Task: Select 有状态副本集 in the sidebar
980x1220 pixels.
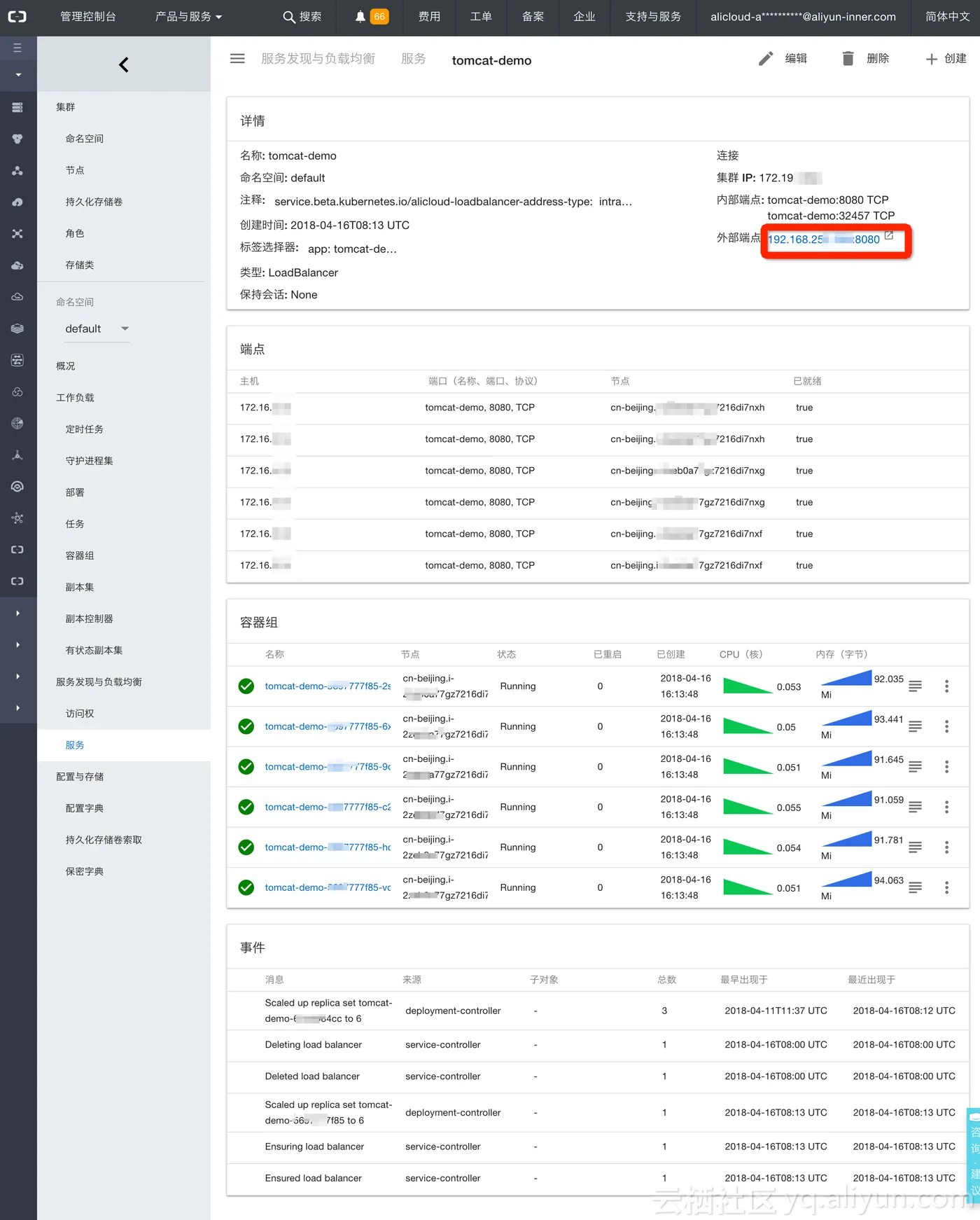Action: (x=94, y=650)
